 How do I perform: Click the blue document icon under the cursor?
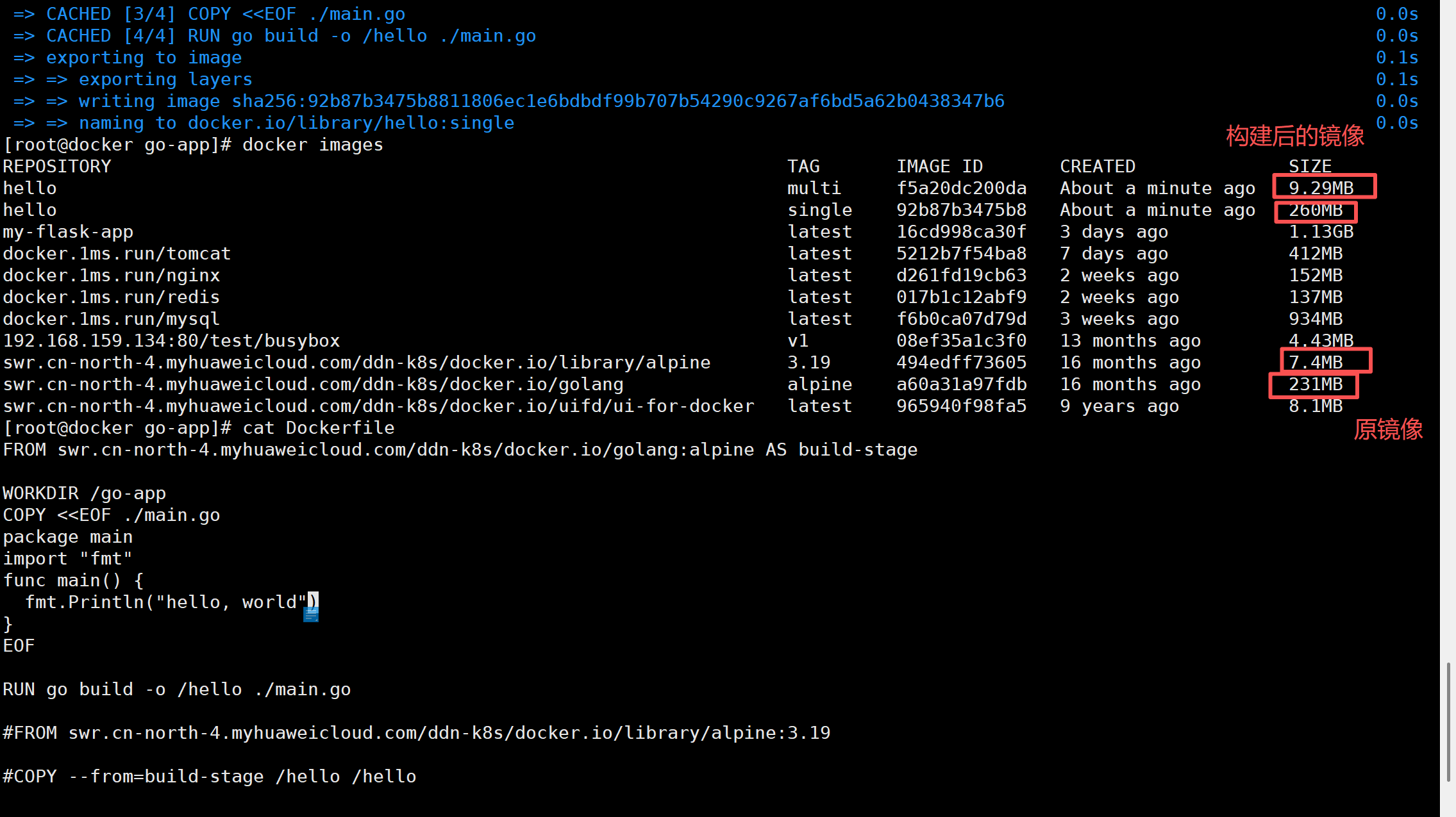click(311, 615)
